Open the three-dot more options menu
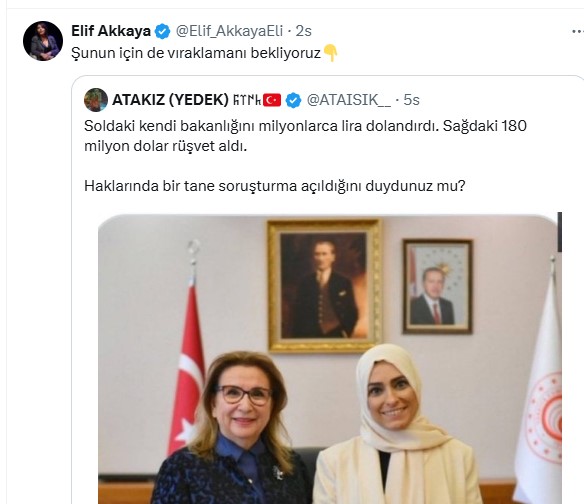Screen dimensions: 584x504 577,32
